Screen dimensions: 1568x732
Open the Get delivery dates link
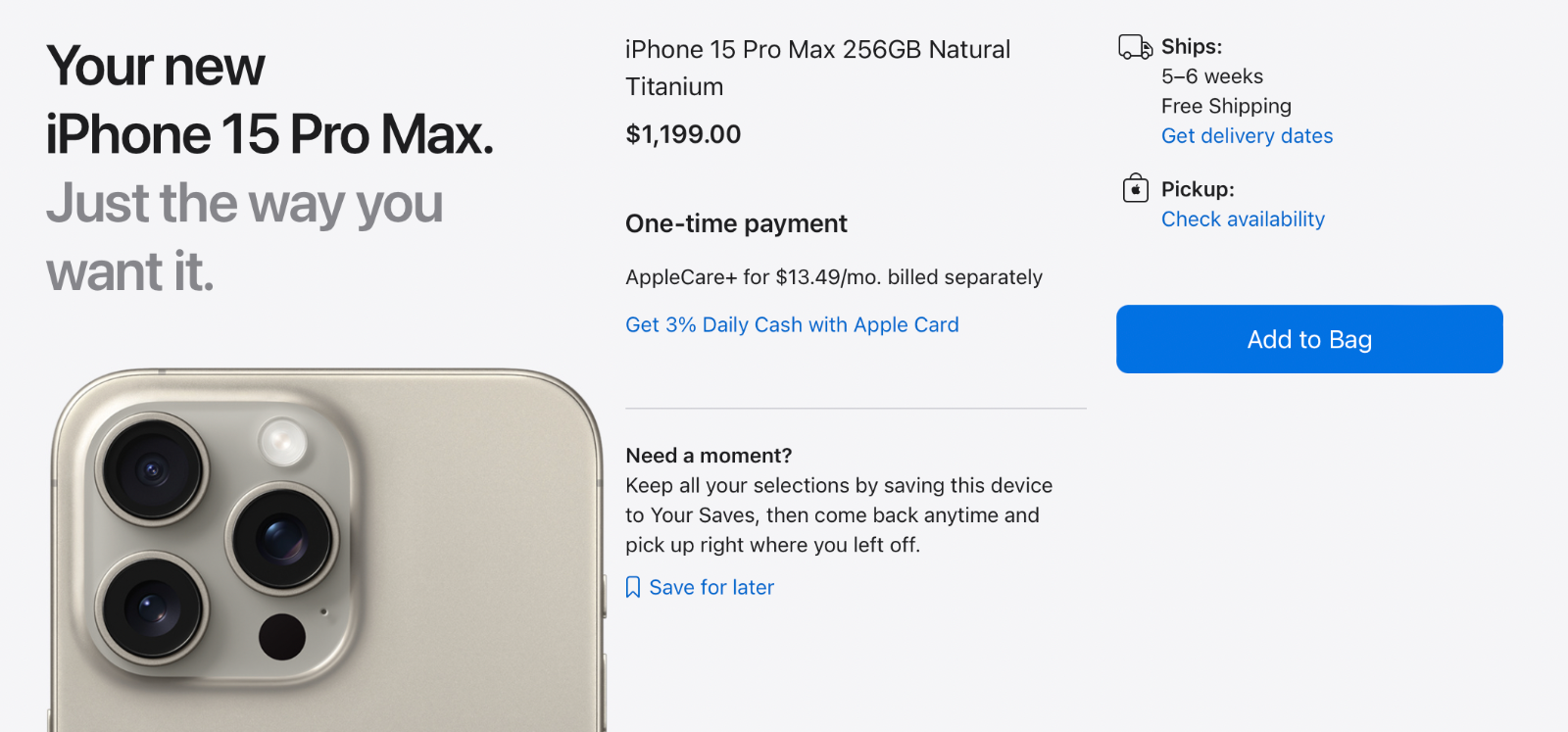tap(1247, 136)
